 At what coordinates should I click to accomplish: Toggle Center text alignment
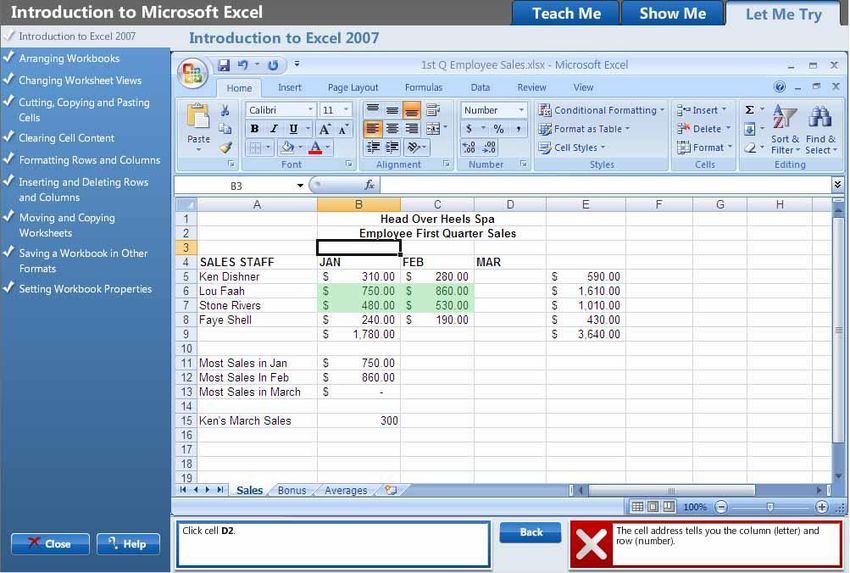(x=392, y=128)
